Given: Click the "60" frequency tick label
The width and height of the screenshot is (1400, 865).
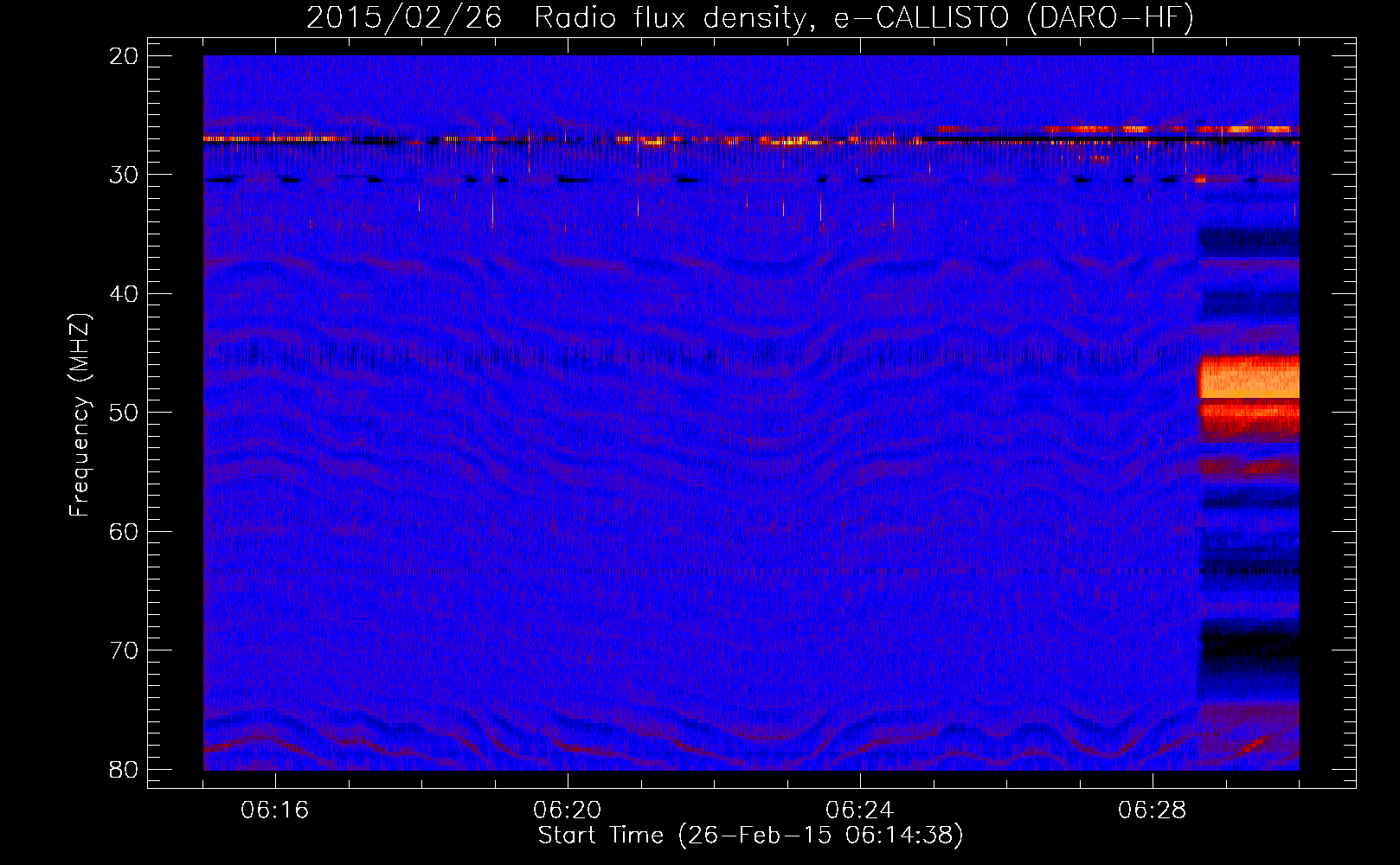Looking at the screenshot, I should point(125,532).
